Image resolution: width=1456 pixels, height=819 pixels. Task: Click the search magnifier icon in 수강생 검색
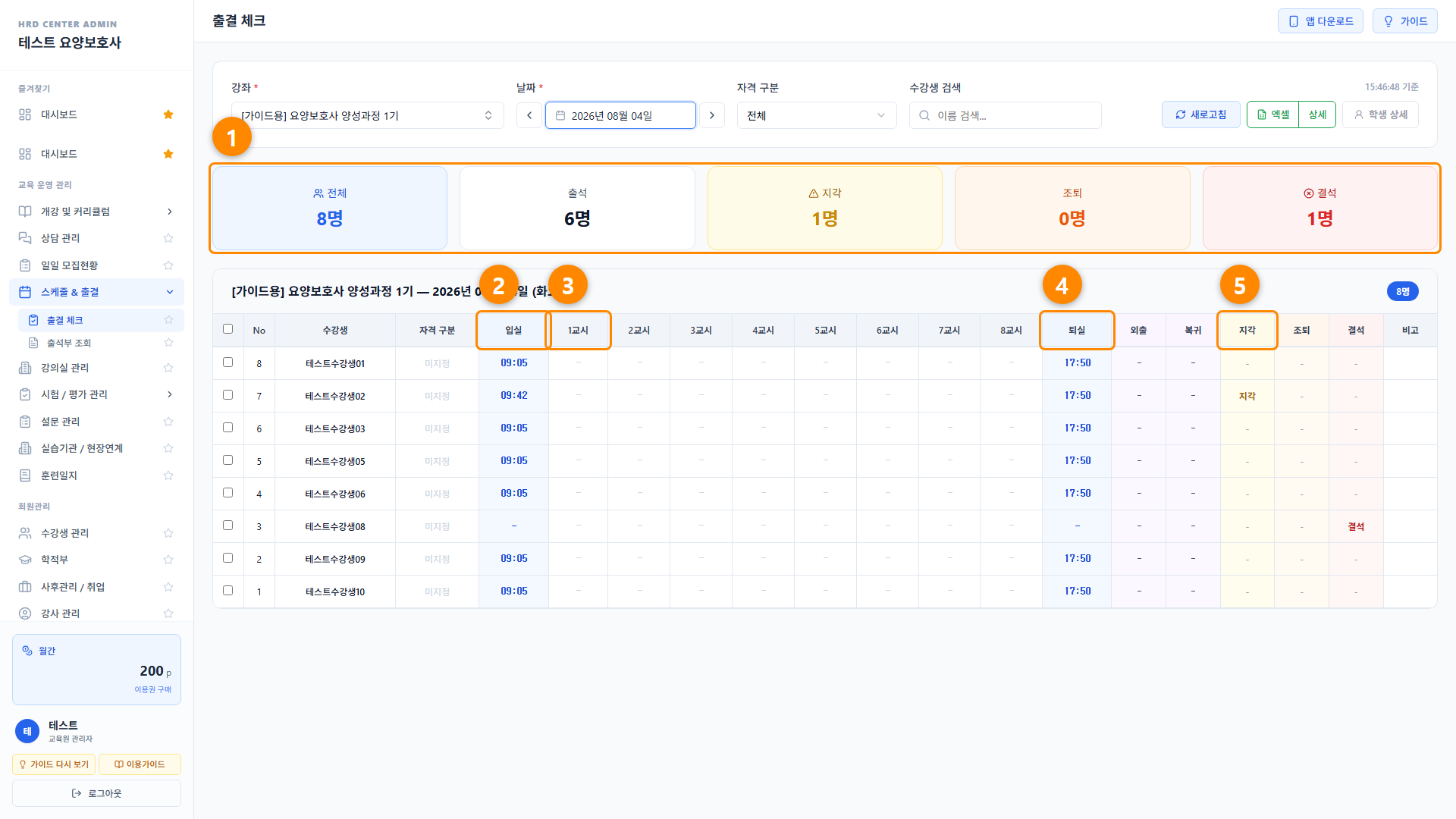click(x=924, y=115)
